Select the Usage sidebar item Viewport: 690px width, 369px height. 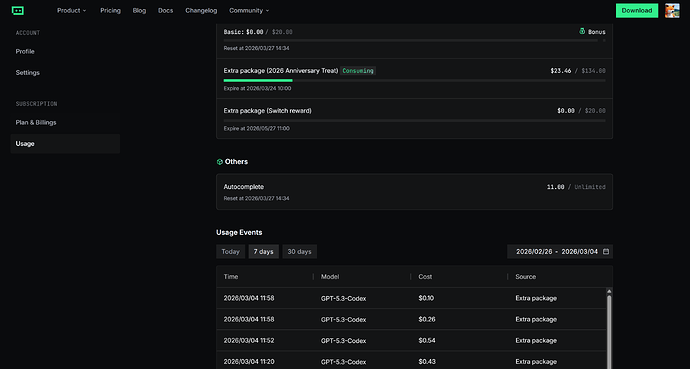click(x=65, y=143)
